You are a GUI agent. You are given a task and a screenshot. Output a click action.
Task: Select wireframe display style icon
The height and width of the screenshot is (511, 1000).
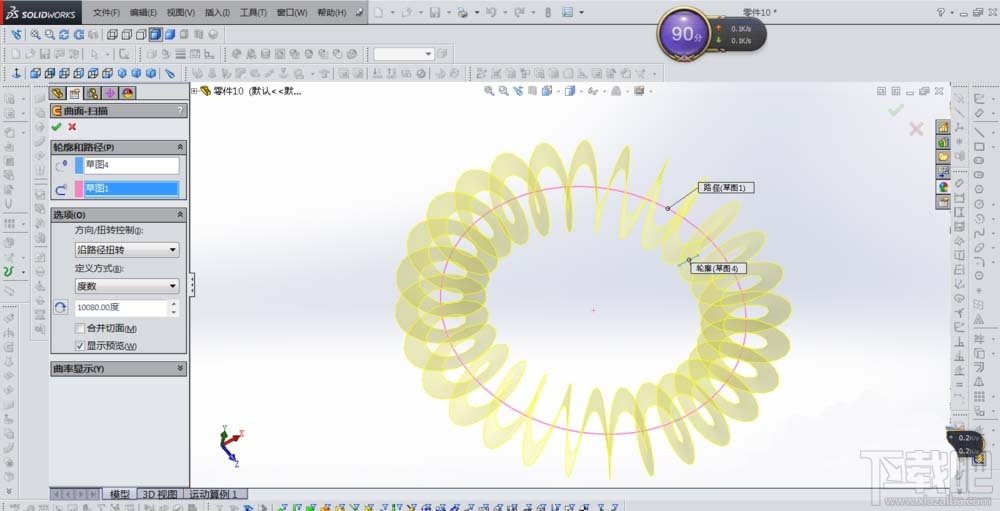(112, 34)
